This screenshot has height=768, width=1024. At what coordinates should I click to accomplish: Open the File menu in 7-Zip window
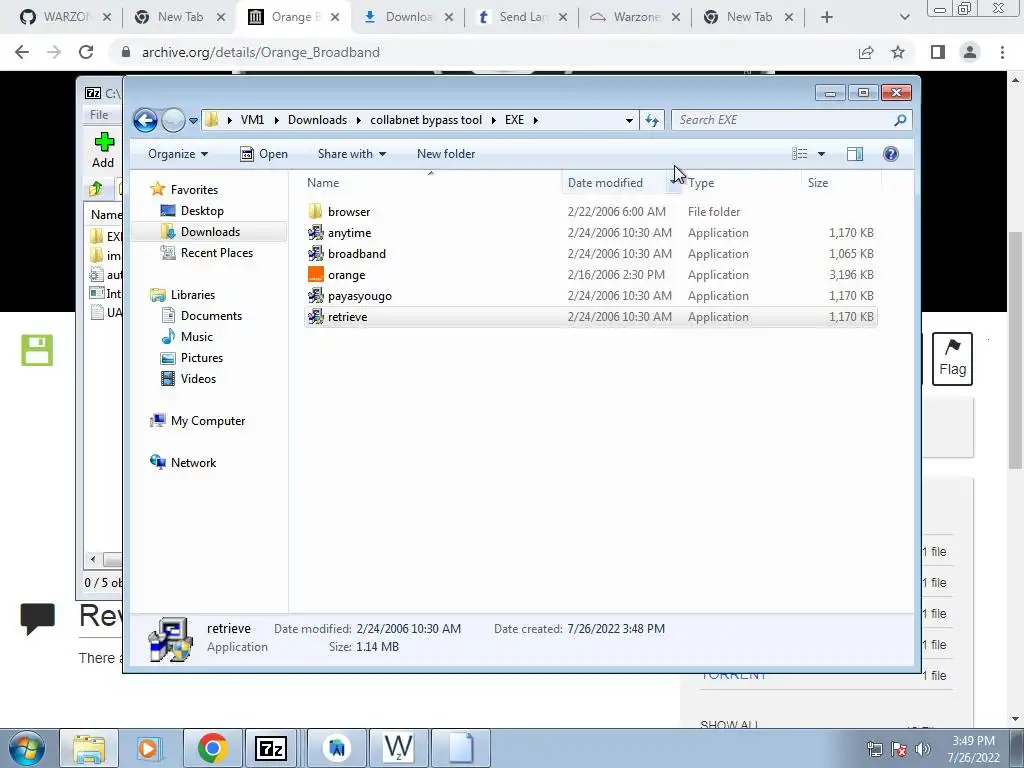coord(99,115)
